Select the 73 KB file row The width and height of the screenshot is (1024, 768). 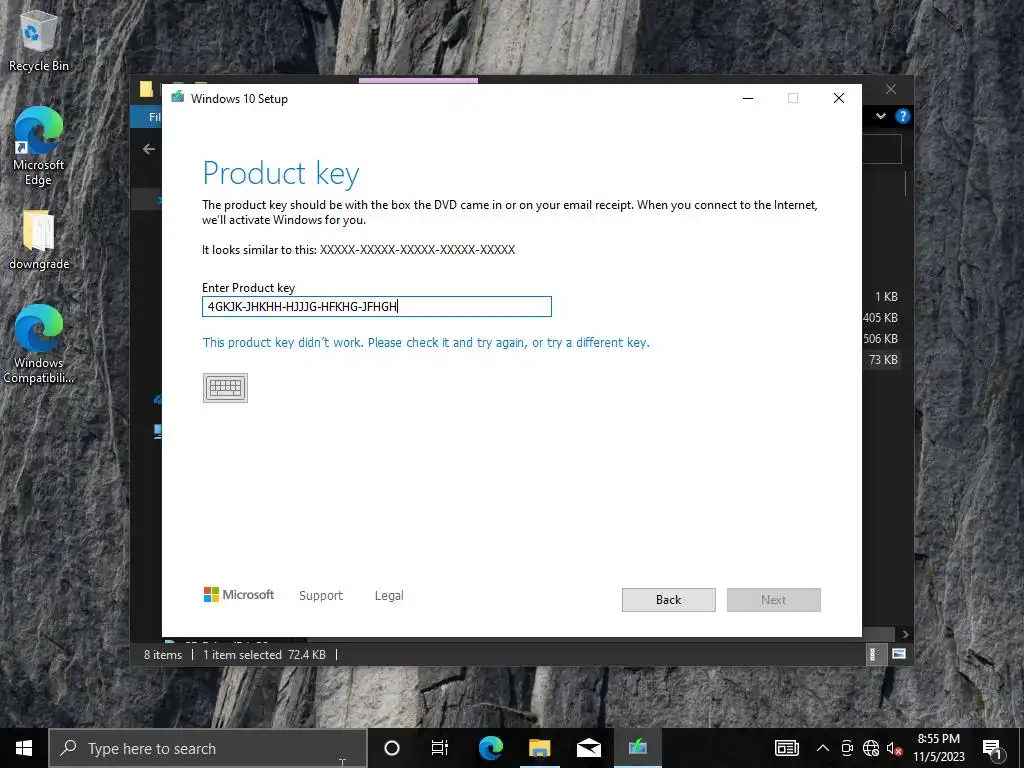[x=883, y=359]
